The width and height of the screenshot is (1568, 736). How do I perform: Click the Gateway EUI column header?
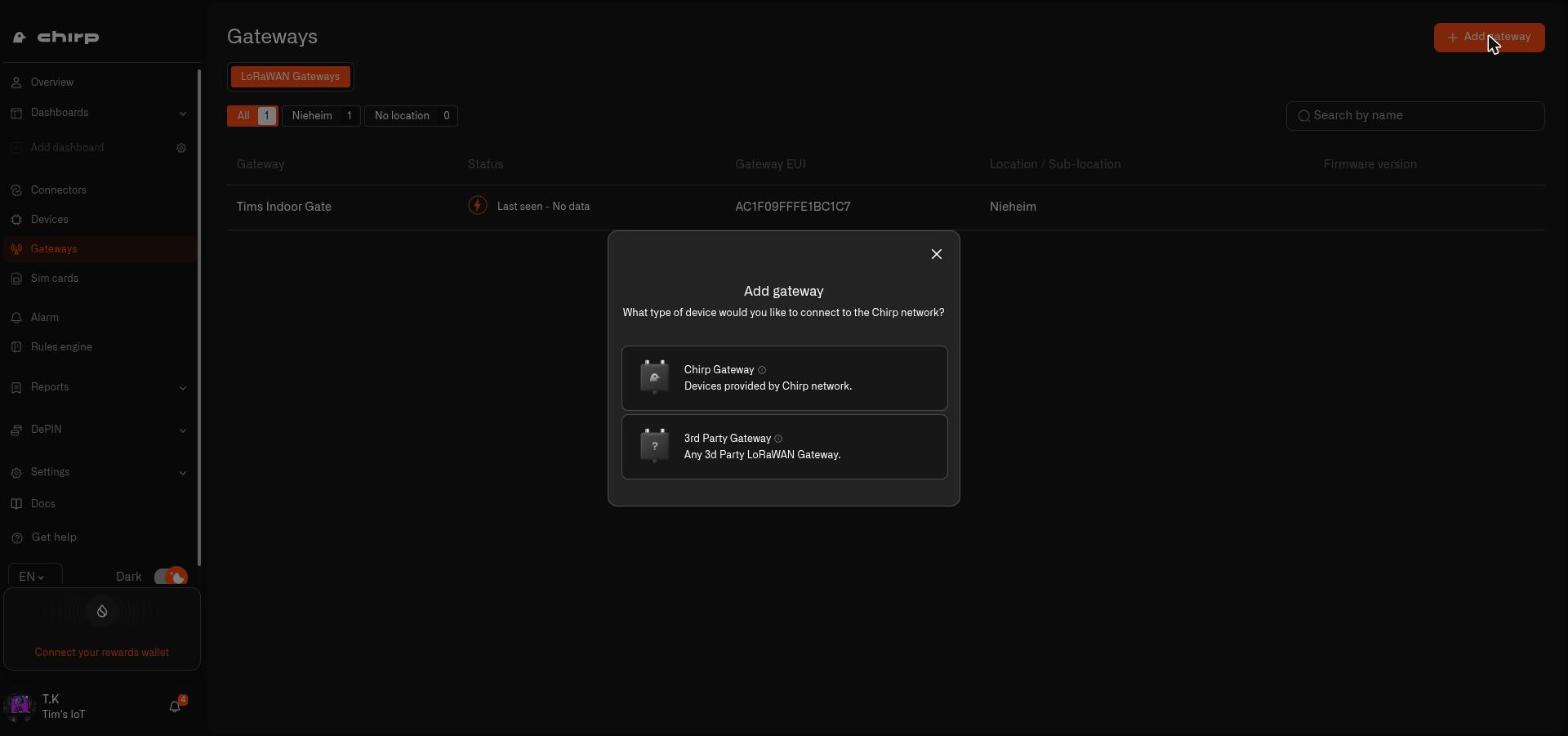[770, 164]
